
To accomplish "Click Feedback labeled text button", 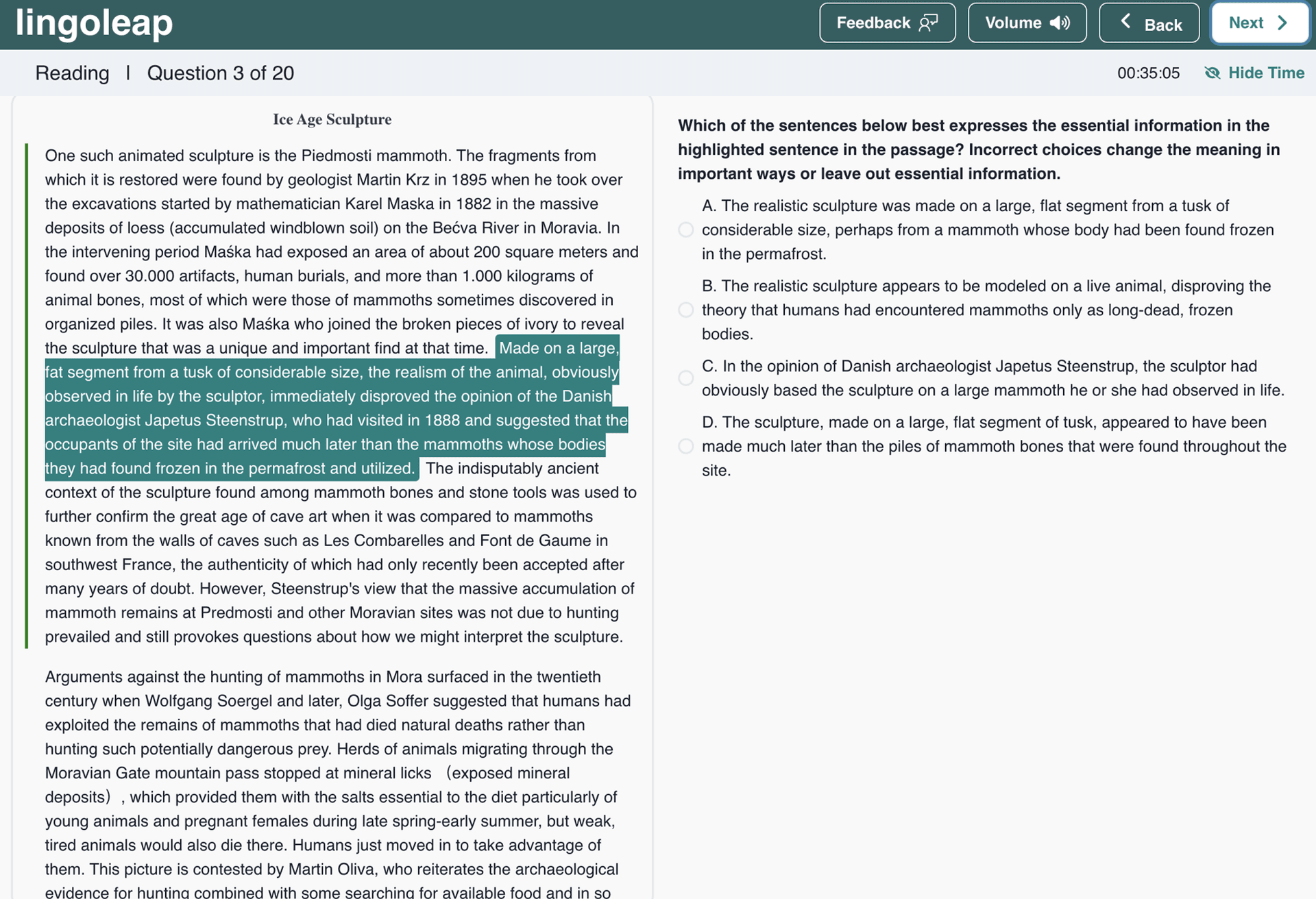I will click(885, 22).
